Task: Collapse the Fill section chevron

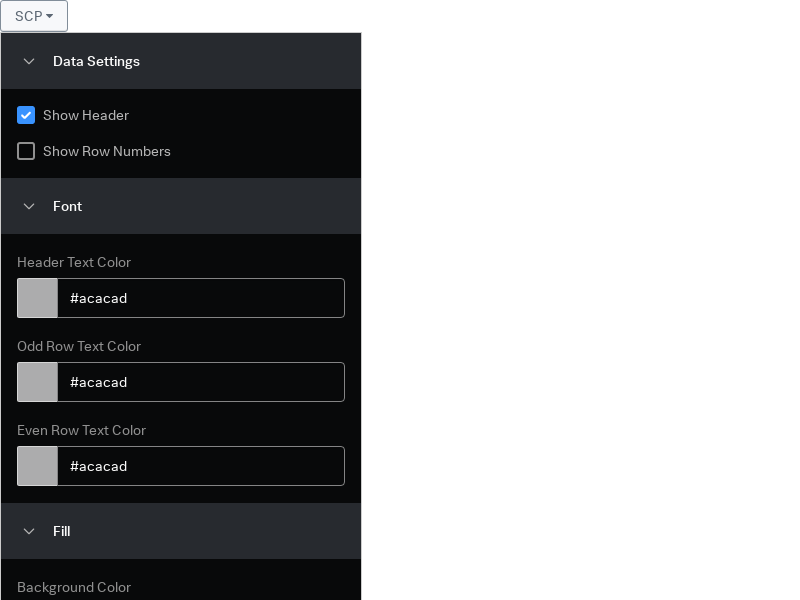Action: tap(29, 531)
